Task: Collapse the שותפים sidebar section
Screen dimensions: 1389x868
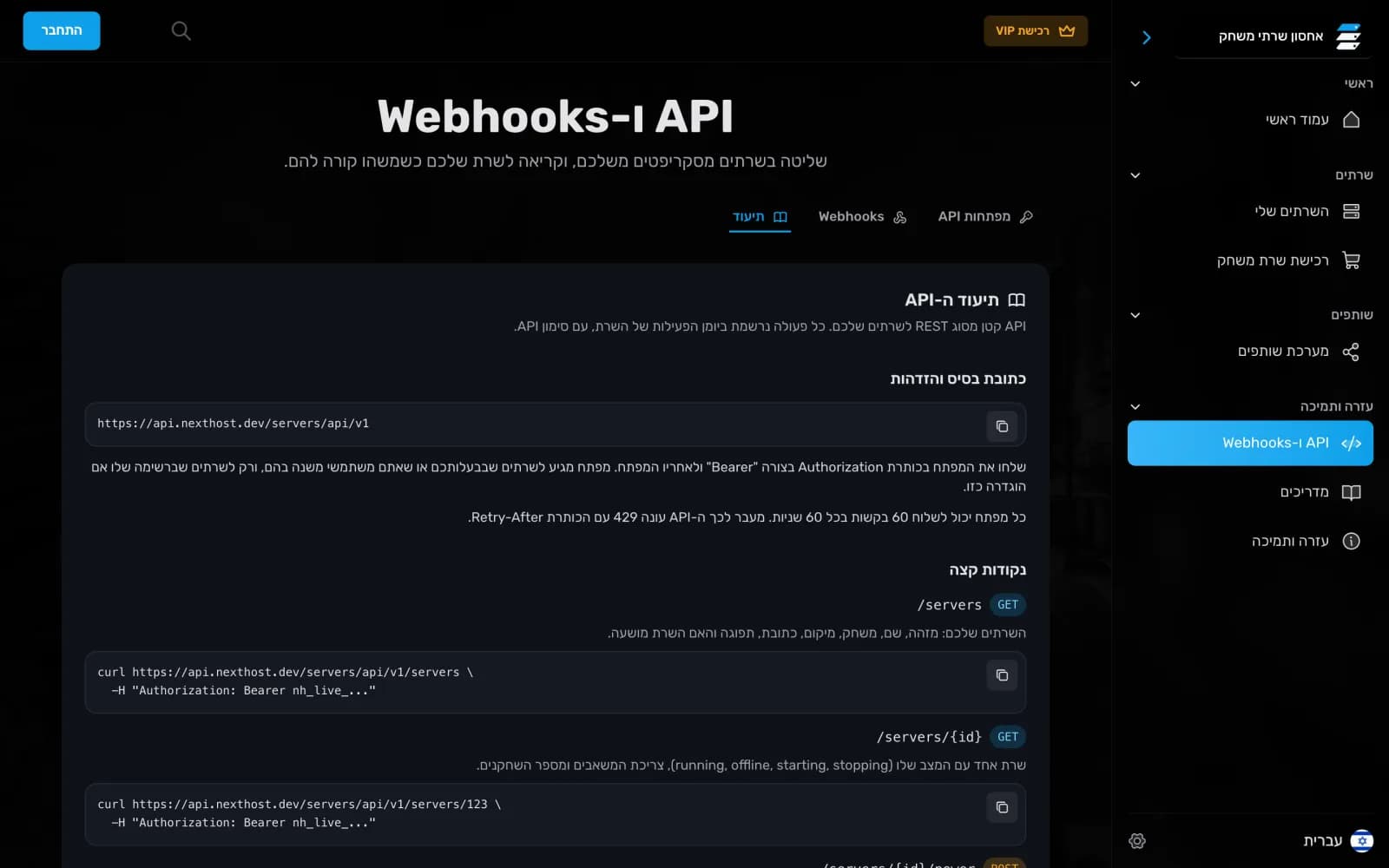Action: pos(1135,315)
